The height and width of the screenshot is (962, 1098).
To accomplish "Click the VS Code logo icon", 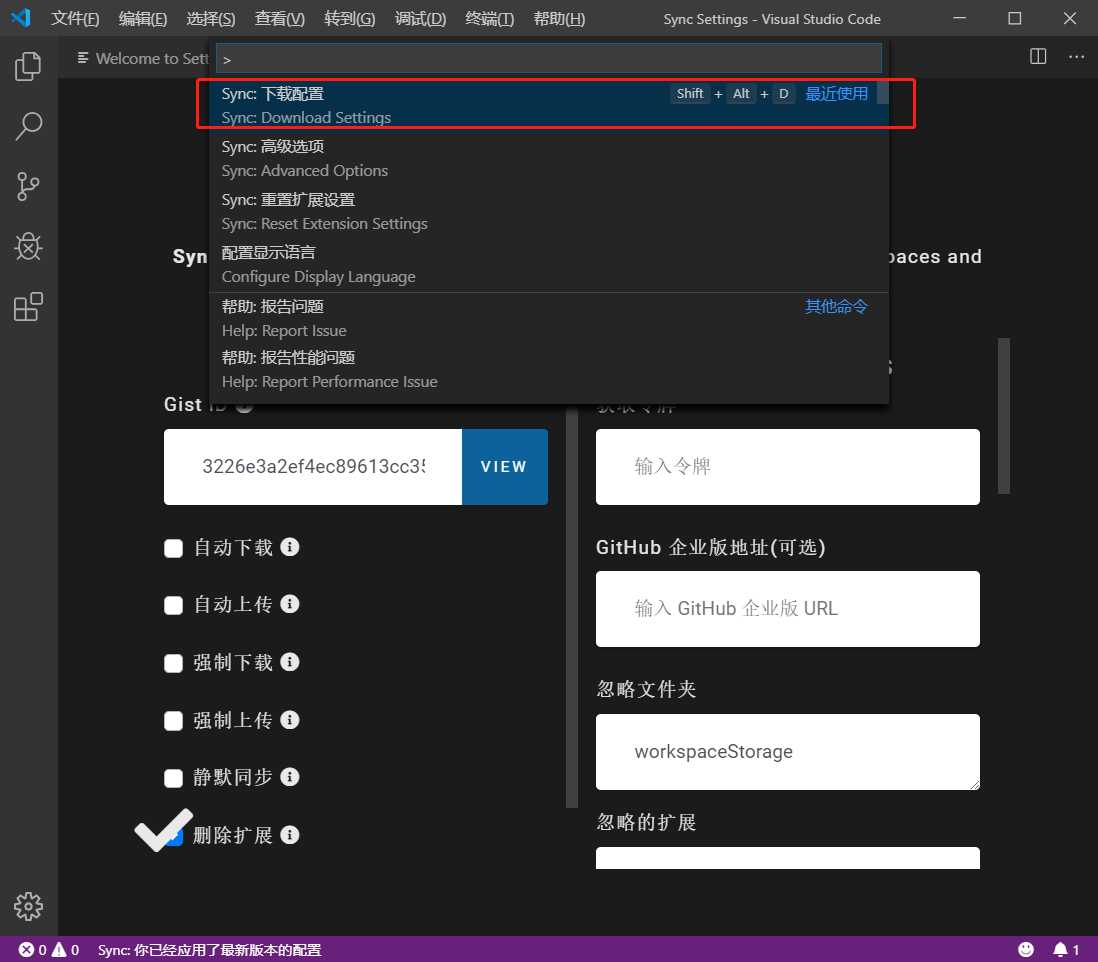I will [21, 18].
